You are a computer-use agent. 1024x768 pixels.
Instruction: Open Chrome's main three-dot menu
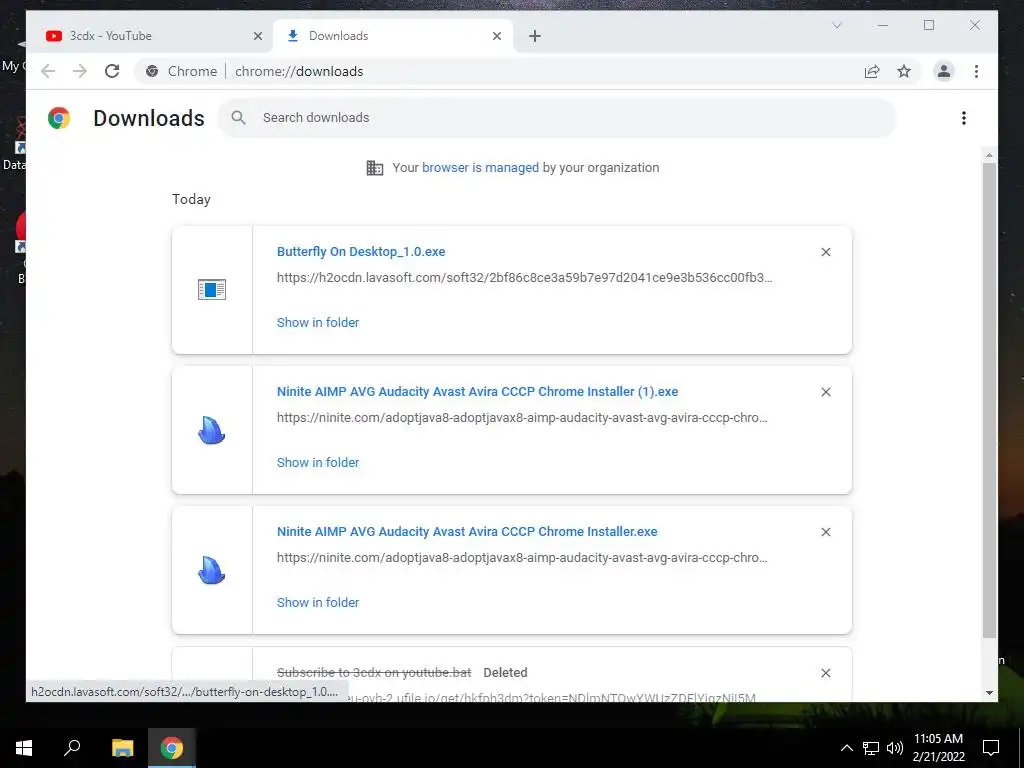pyautogui.click(x=976, y=71)
